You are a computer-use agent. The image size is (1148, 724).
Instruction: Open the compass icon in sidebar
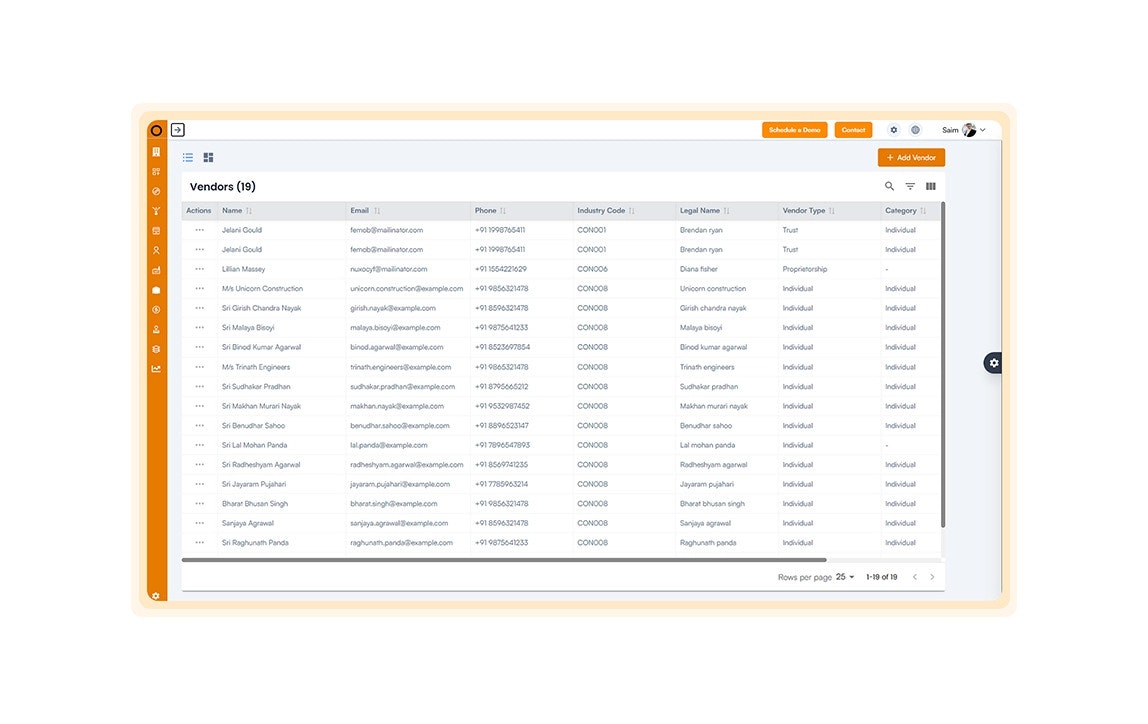(156, 192)
